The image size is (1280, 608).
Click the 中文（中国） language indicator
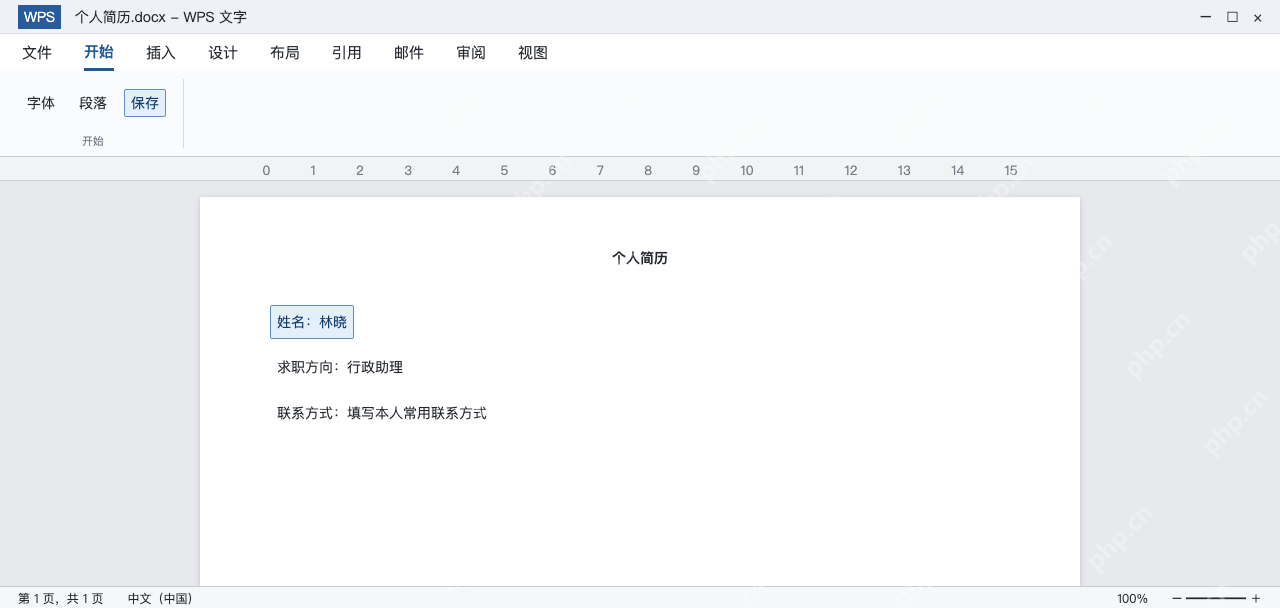click(x=160, y=598)
